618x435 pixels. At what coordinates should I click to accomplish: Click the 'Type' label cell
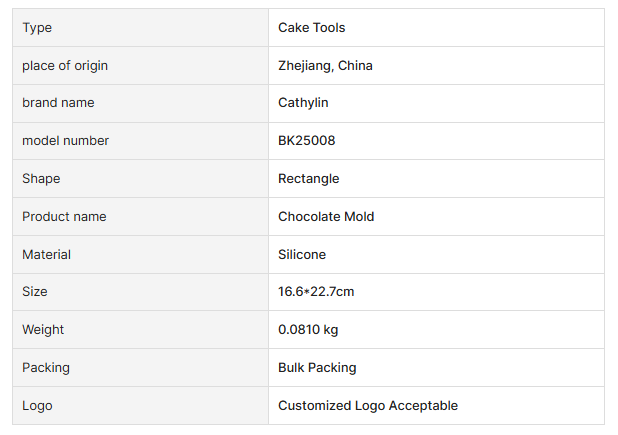pos(37,28)
